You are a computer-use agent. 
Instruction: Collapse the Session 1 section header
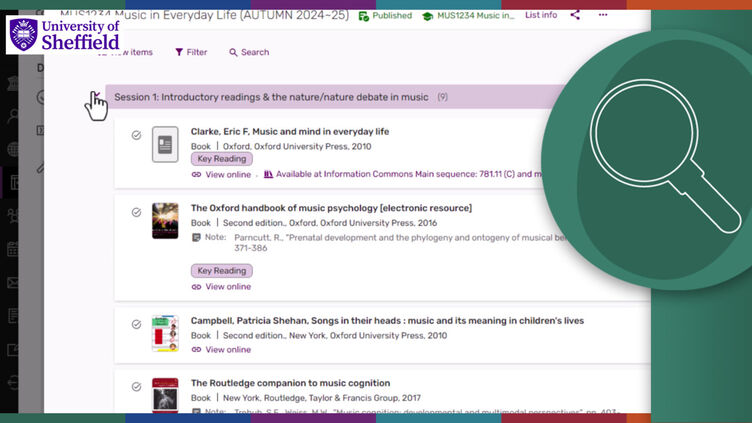pos(270,97)
